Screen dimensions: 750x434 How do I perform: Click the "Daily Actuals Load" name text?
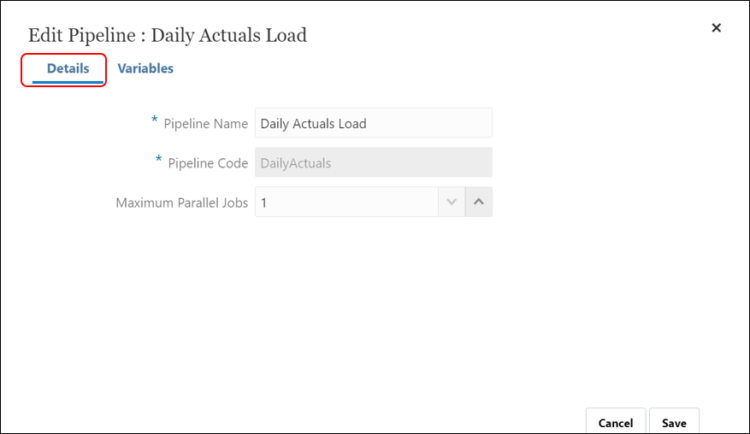(313, 124)
